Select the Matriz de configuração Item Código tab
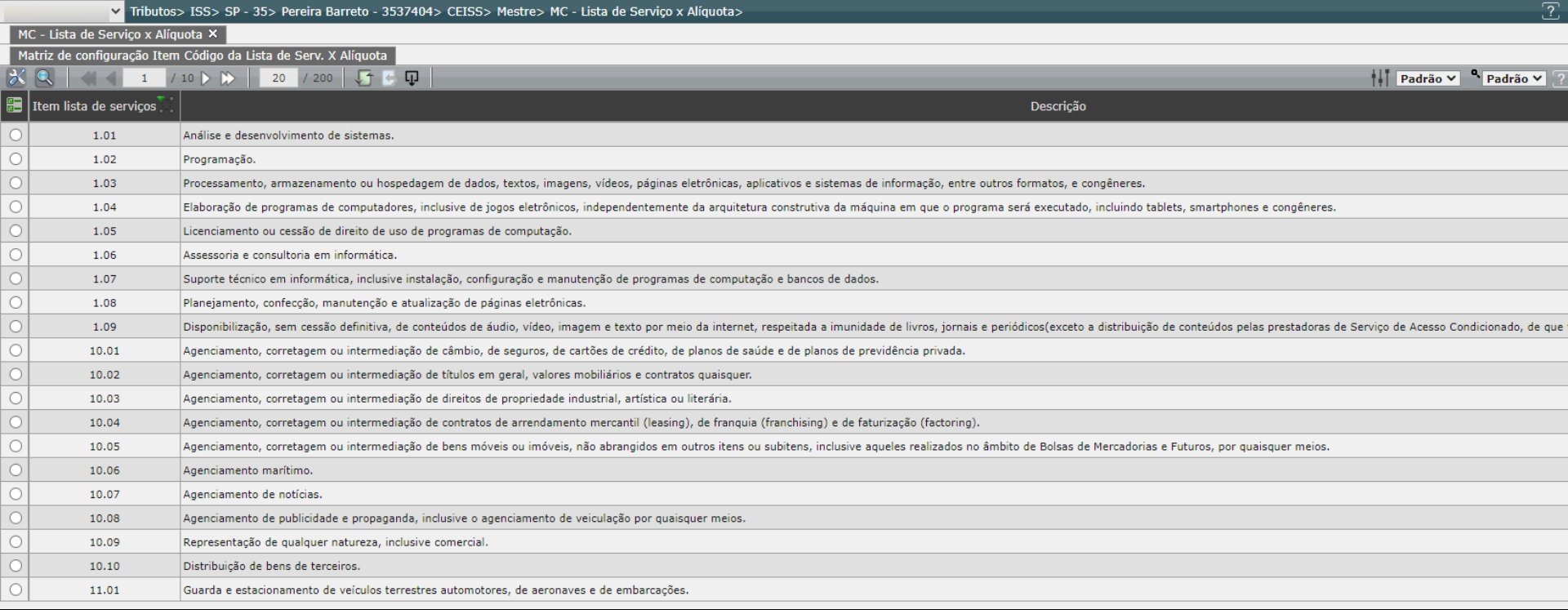 (202, 56)
